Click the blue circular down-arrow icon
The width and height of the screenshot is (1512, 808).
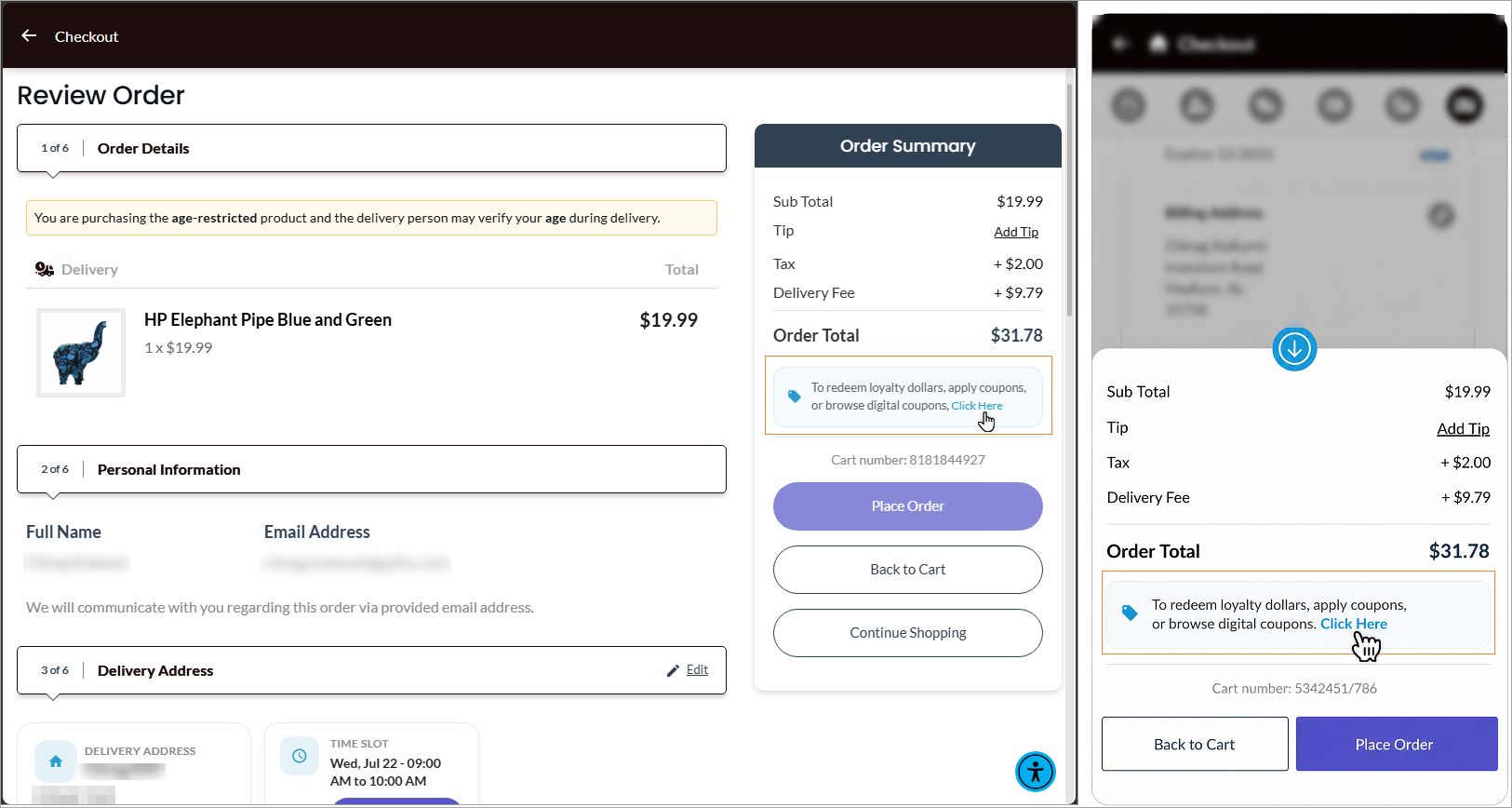coord(1294,349)
